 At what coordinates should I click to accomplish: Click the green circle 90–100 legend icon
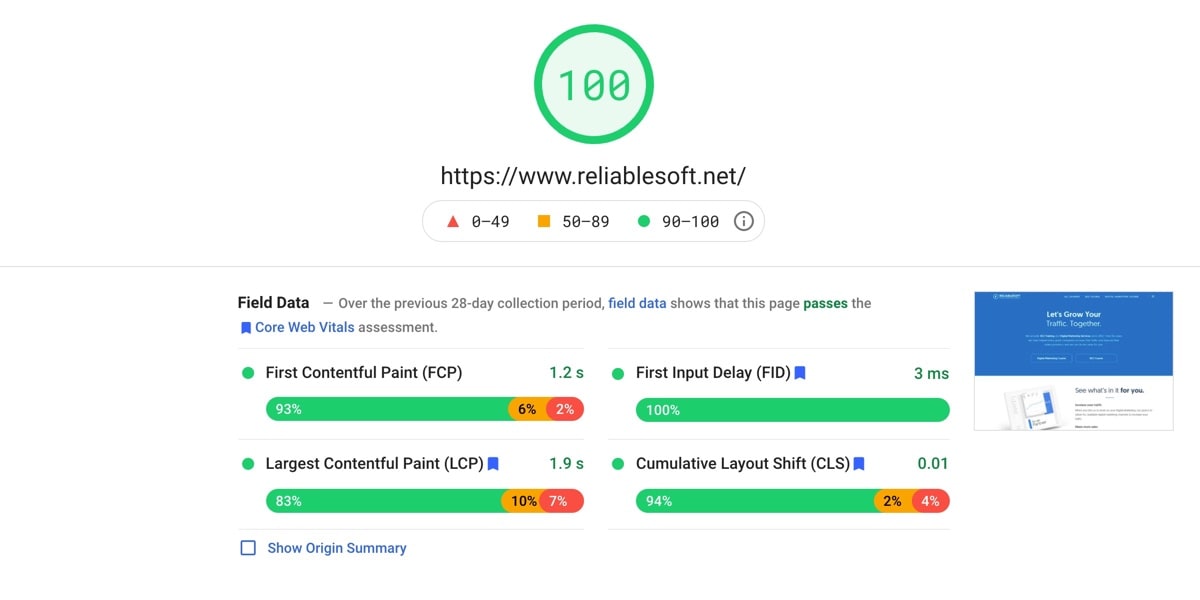point(644,222)
